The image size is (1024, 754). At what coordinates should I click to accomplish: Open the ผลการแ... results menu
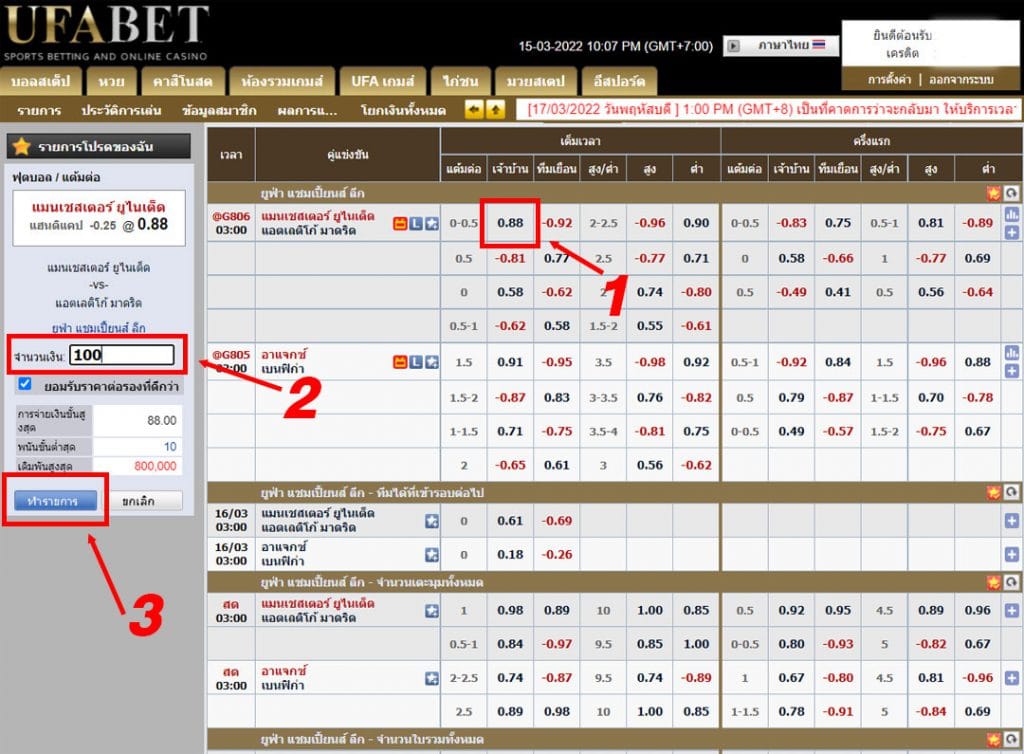[x=307, y=110]
